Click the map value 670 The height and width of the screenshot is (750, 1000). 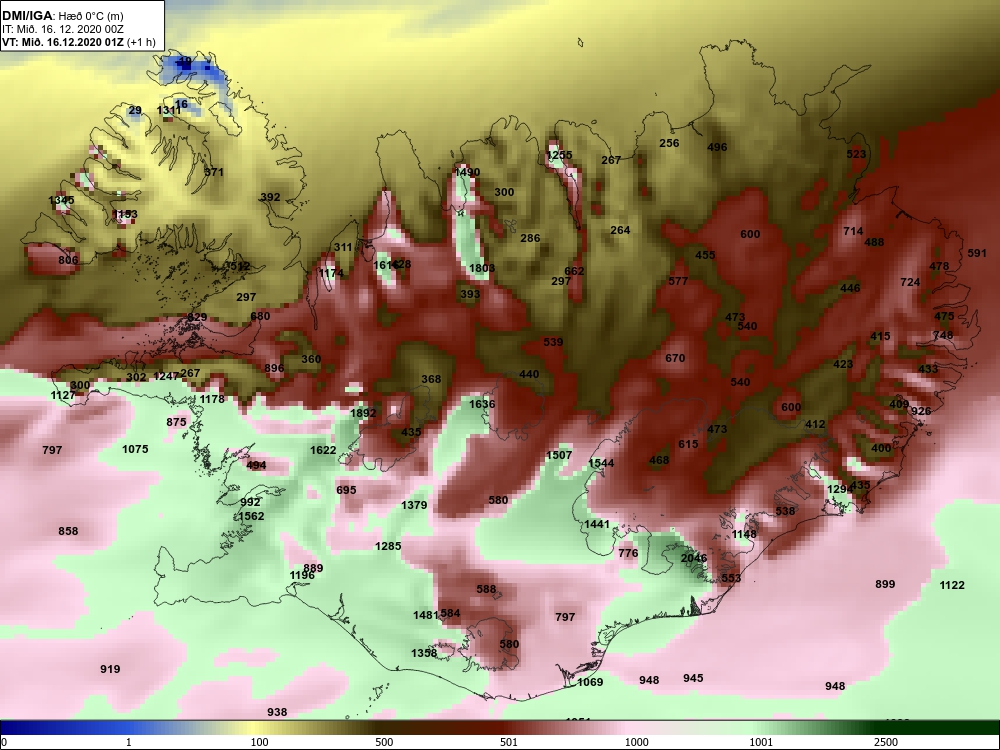click(675, 358)
